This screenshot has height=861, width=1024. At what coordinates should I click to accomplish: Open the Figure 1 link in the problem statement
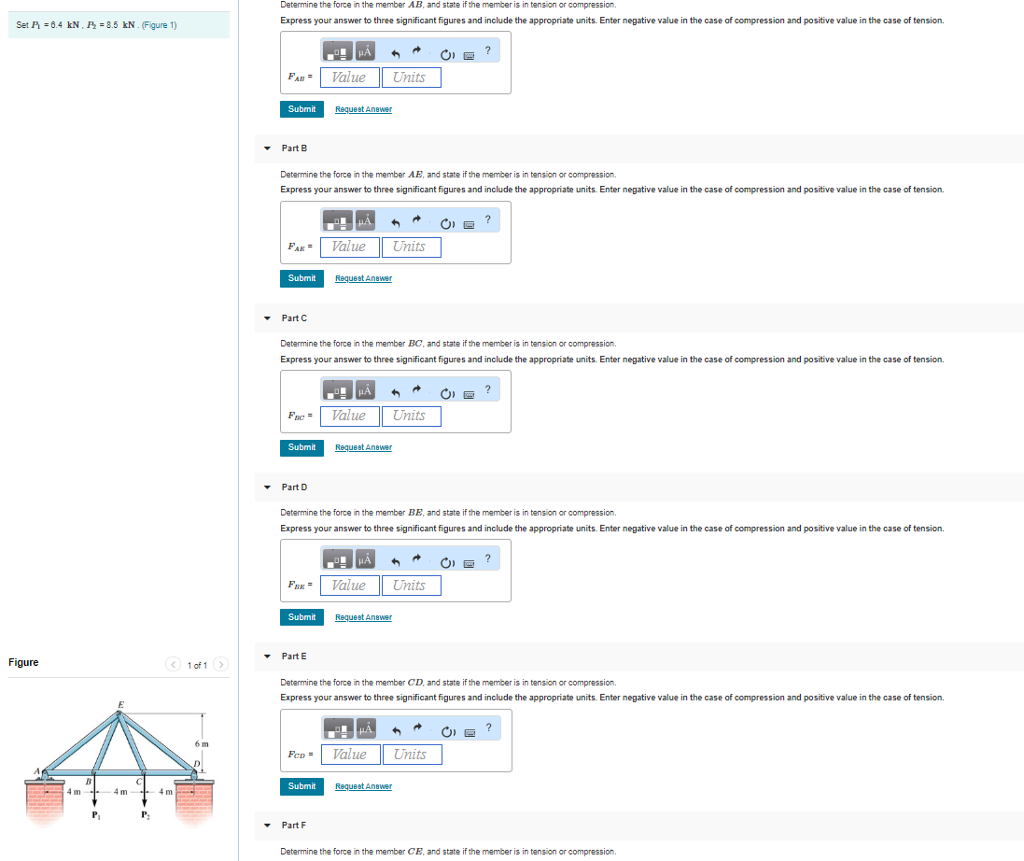point(159,25)
